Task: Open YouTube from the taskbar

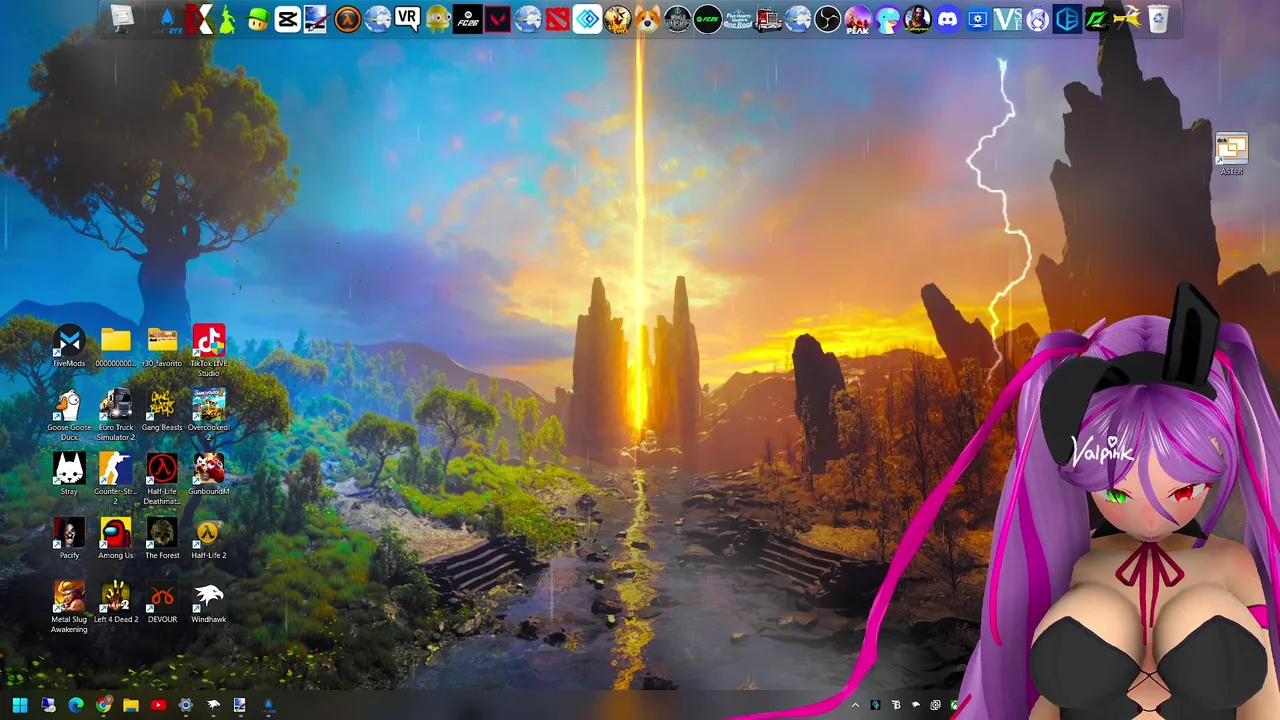Action: [158, 705]
